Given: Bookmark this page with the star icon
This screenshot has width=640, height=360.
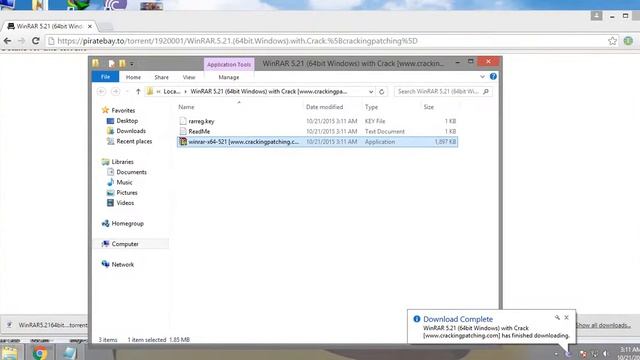Looking at the screenshot, I should (x=612, y=41).
